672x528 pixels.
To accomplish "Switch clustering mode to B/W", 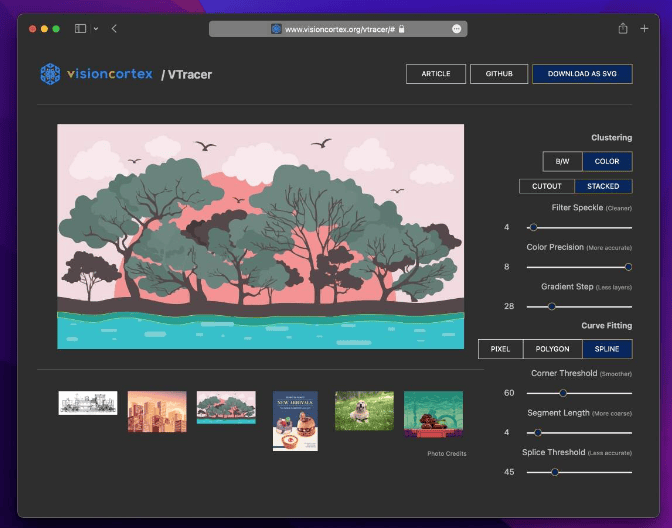I will [x=562, y=161].
